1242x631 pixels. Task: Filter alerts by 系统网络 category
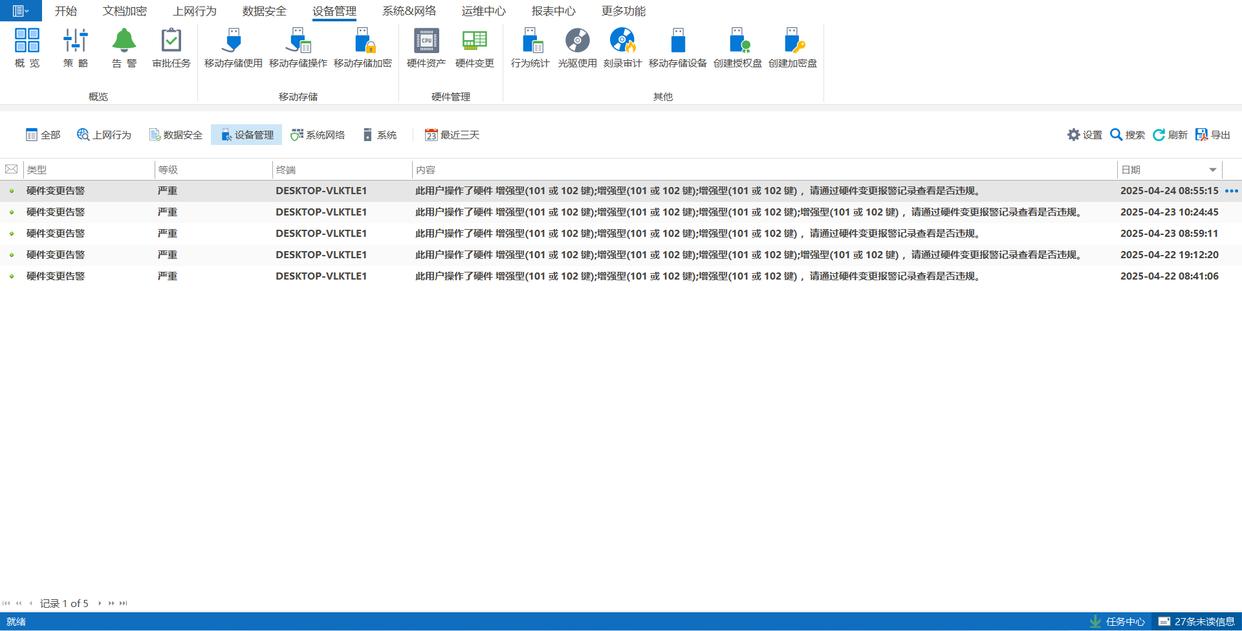(318, 135)
